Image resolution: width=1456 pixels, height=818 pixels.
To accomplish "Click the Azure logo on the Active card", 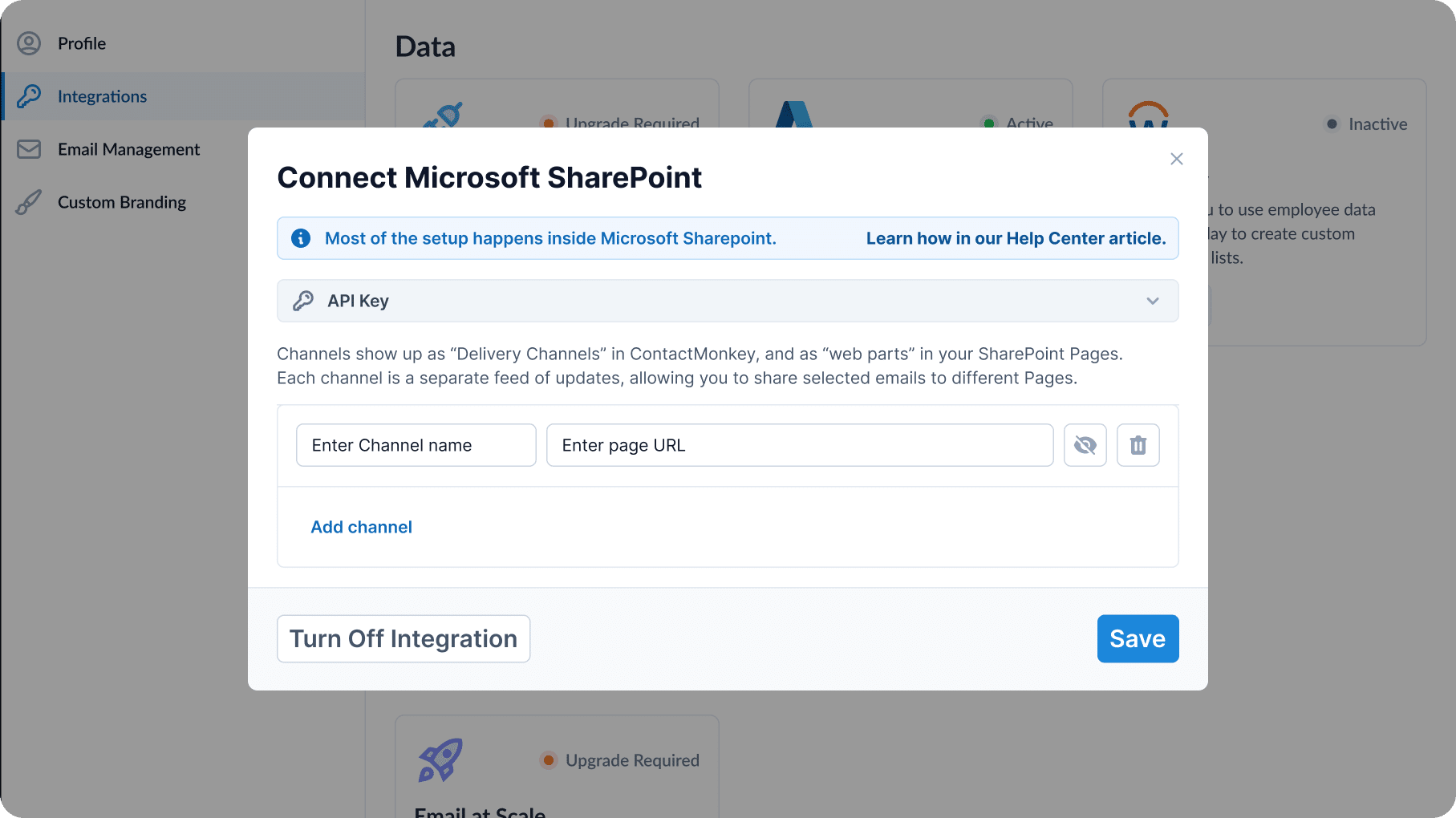I will pos(794,115).
